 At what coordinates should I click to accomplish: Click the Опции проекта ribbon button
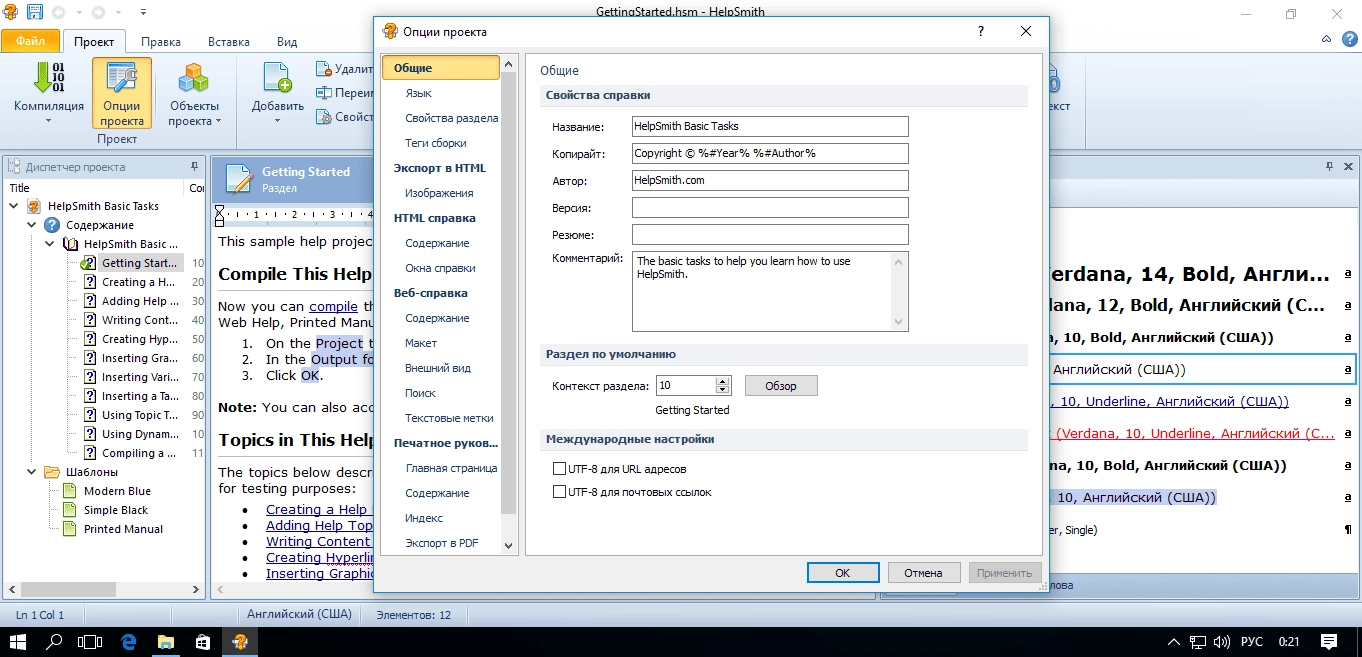pos(122,93)
